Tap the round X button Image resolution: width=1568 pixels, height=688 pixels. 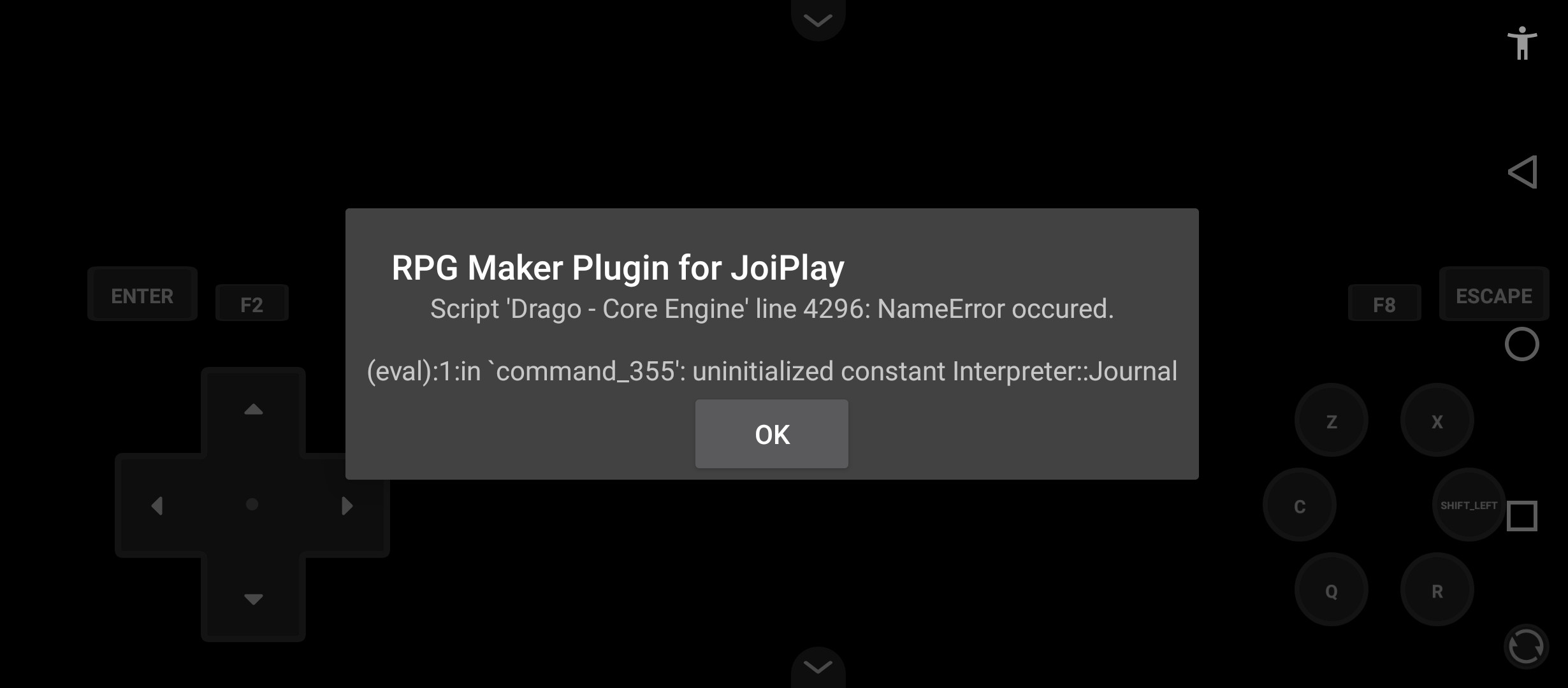(1437, 421)
